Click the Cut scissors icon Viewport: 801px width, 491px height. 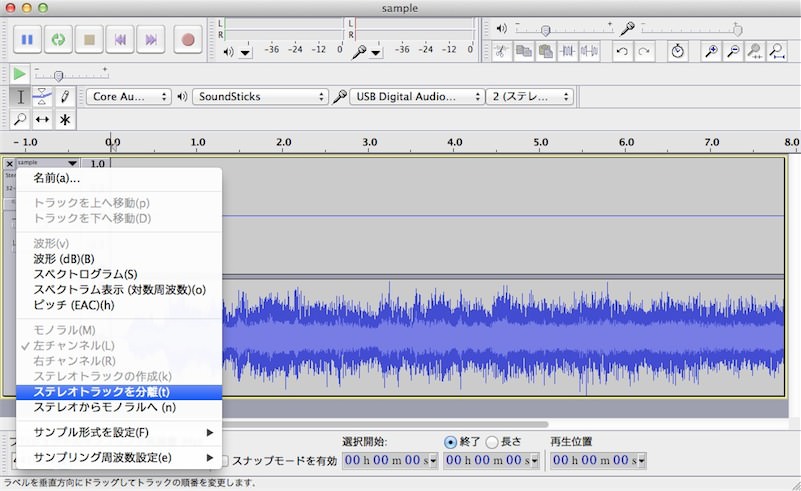(x=502, y=51)
